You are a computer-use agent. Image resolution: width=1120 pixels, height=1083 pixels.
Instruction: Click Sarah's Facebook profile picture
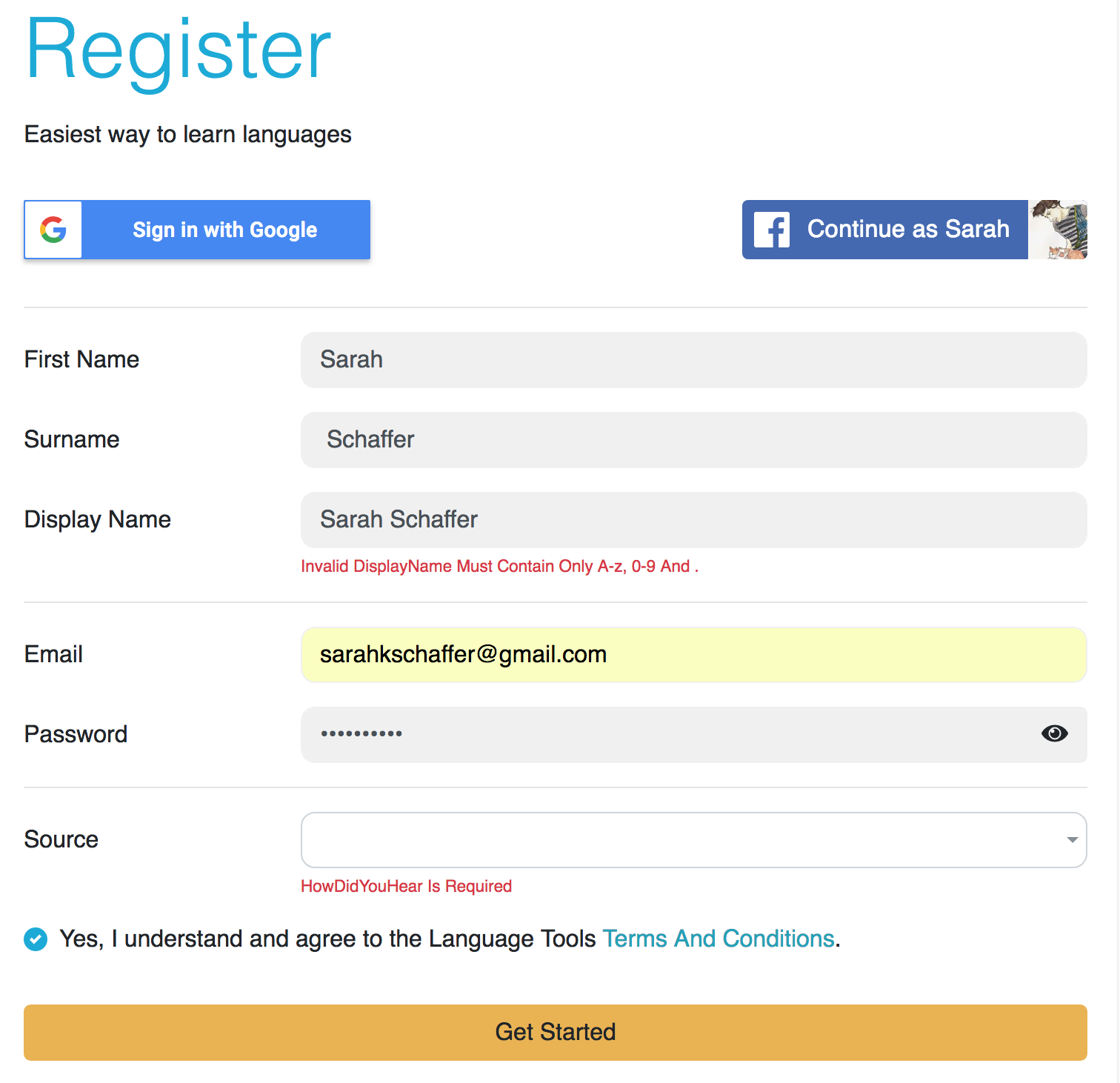pos(1059,230)
